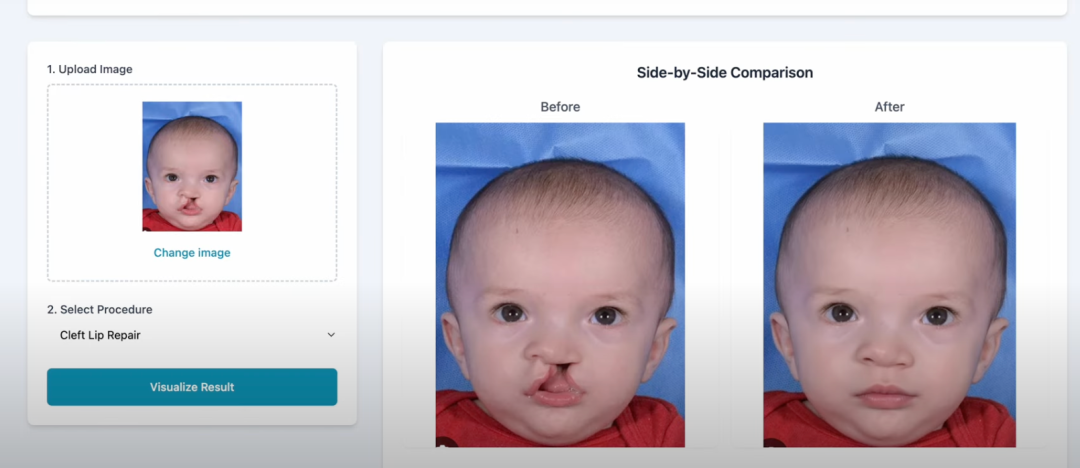Viewport: 1080px width, 468px height.
Task: Click the Change image link
Action: pyautogui.click(x=191, y=253)
